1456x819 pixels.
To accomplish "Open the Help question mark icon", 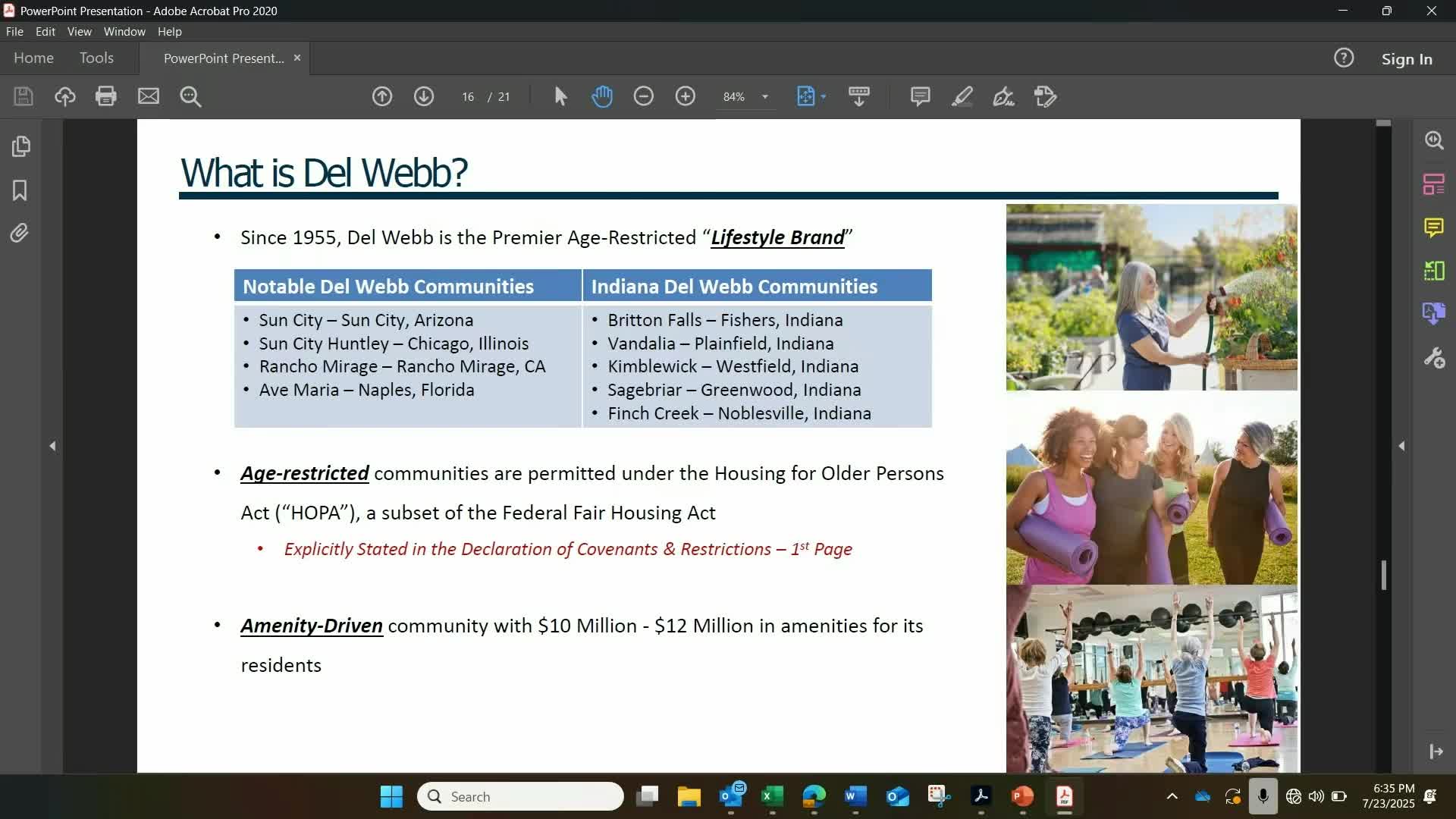I will 1344,58.
